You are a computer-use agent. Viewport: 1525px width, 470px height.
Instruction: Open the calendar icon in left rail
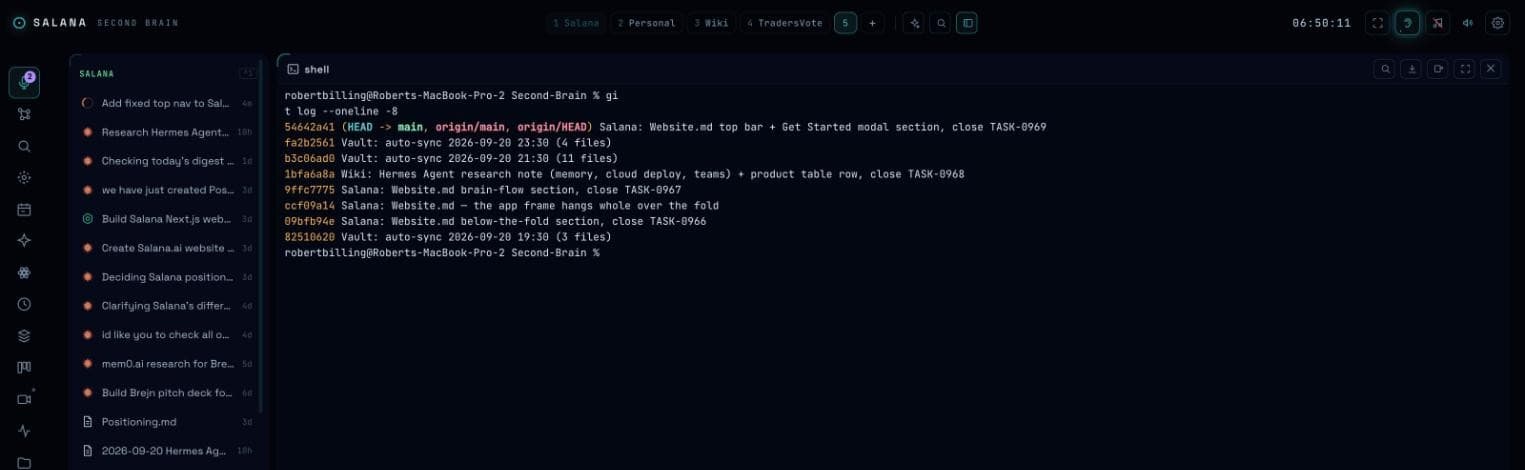24,209
